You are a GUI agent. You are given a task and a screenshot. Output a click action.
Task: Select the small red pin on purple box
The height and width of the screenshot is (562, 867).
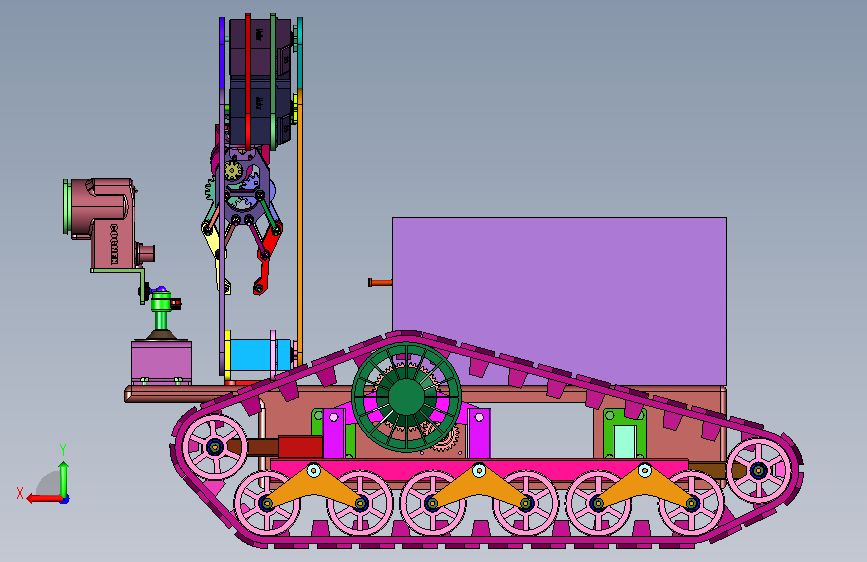point(380,283)
